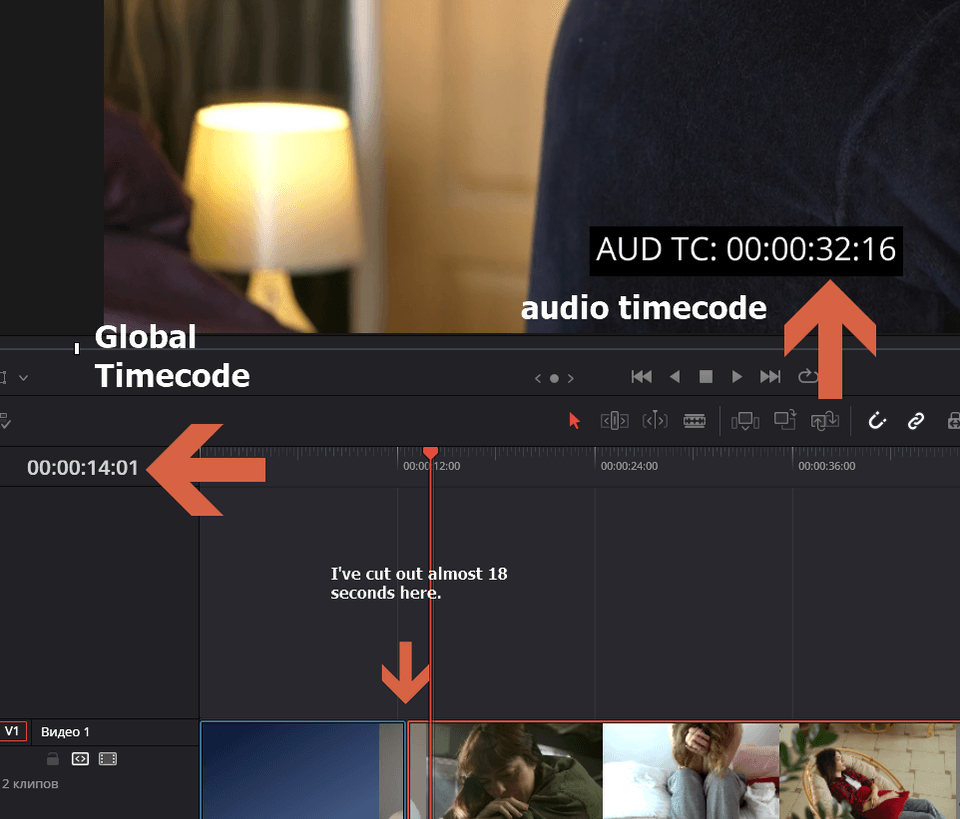Click the Overwrite Clip icon
Viewport: 960px width, 819px height.
[x=785, y=421]
